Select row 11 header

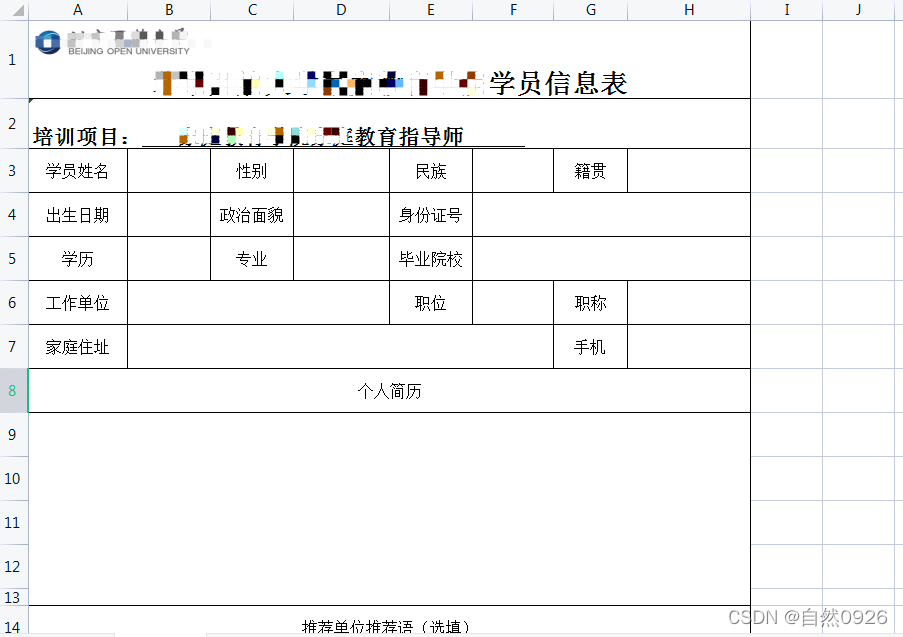14,522
